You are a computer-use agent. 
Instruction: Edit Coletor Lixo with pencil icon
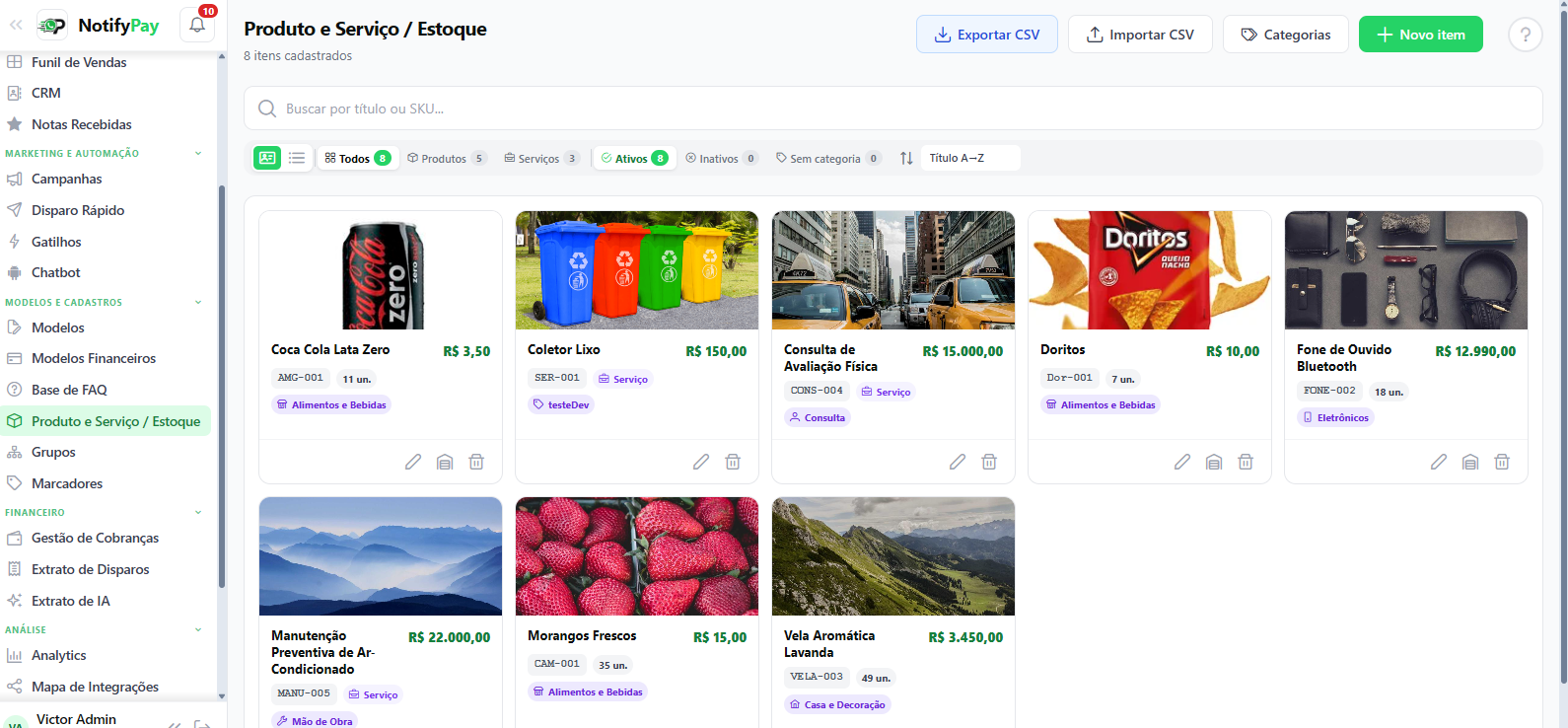(701, 462)
